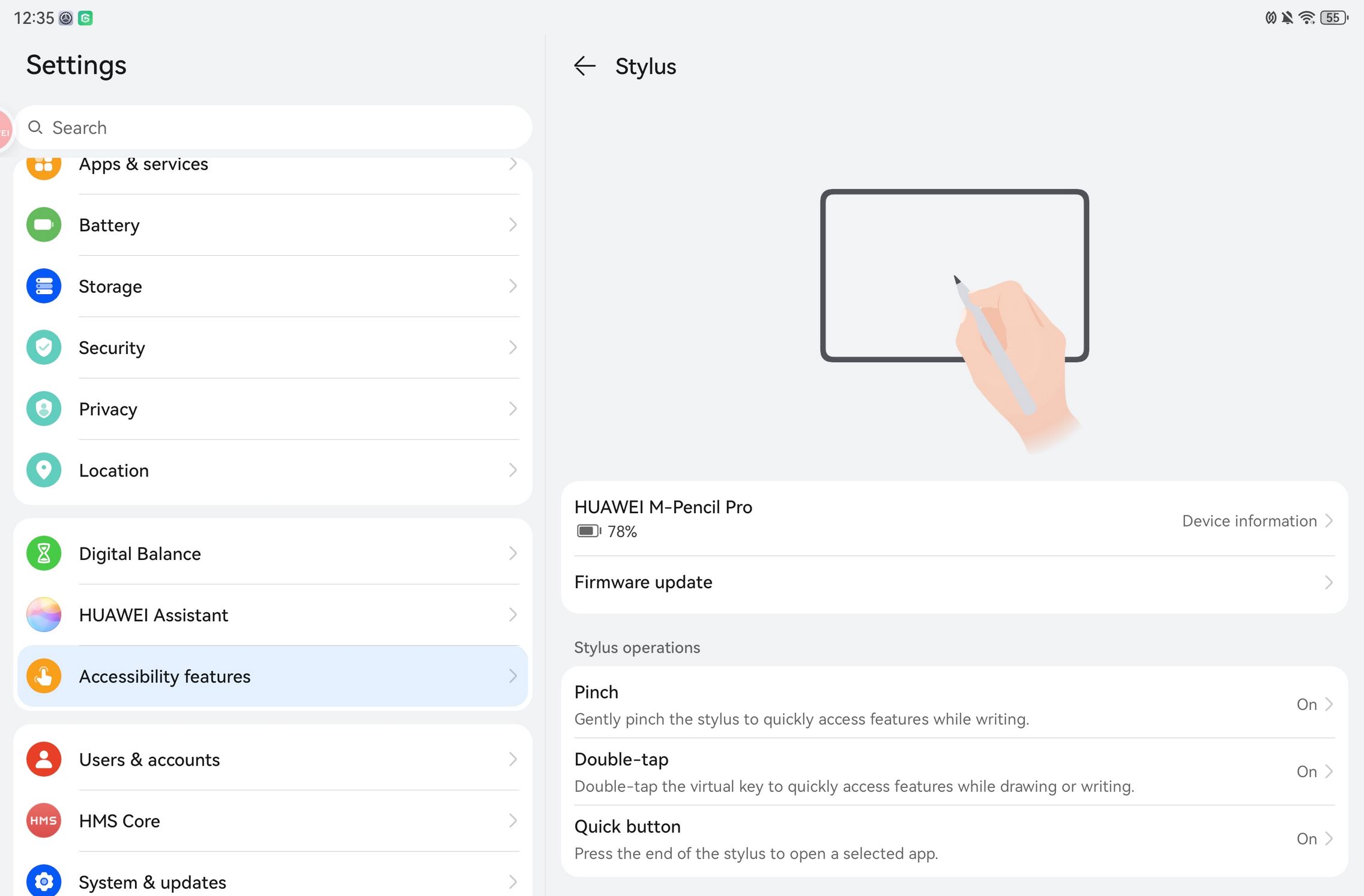This screenshot has height=896, width=1364.
Task: Tap the Digital Balance hourglass icon
Action: [x=44, y=553]
